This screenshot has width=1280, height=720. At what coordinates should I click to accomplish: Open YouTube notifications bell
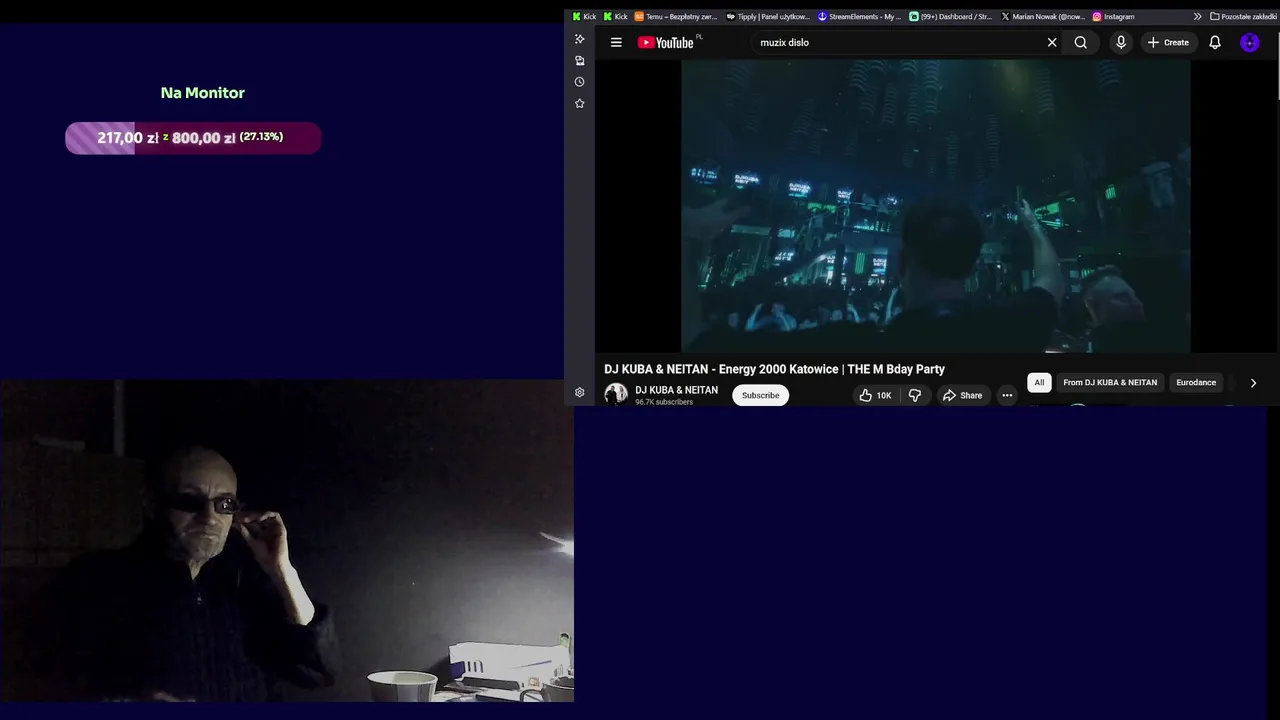1215,42
